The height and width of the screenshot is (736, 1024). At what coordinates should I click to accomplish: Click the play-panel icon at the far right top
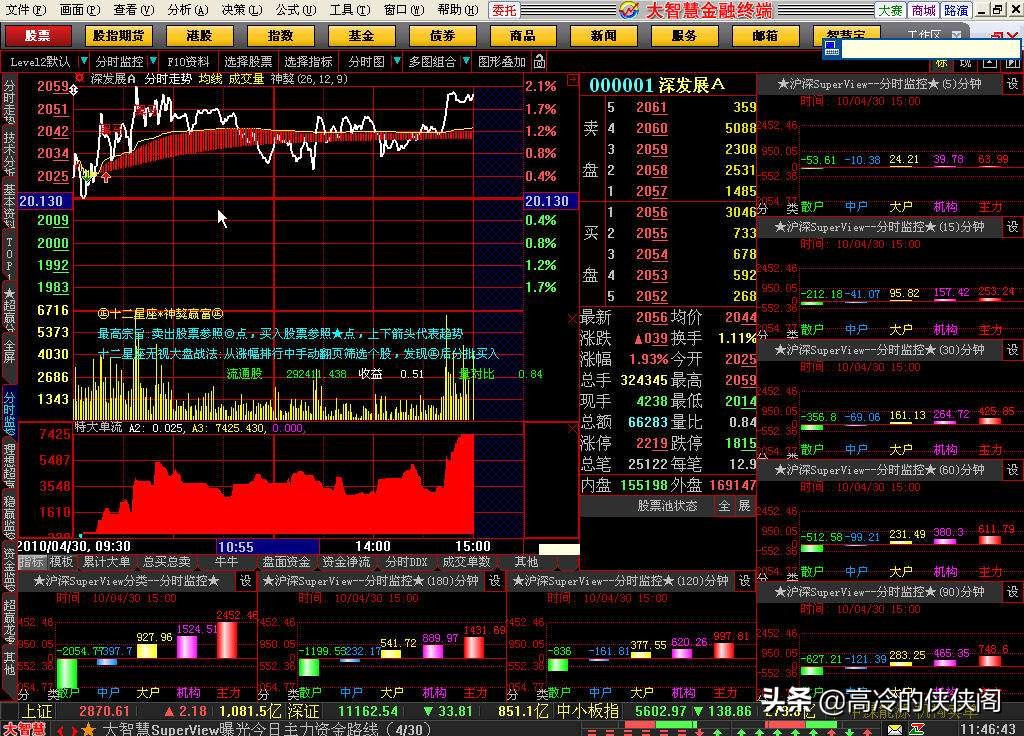1012,63
